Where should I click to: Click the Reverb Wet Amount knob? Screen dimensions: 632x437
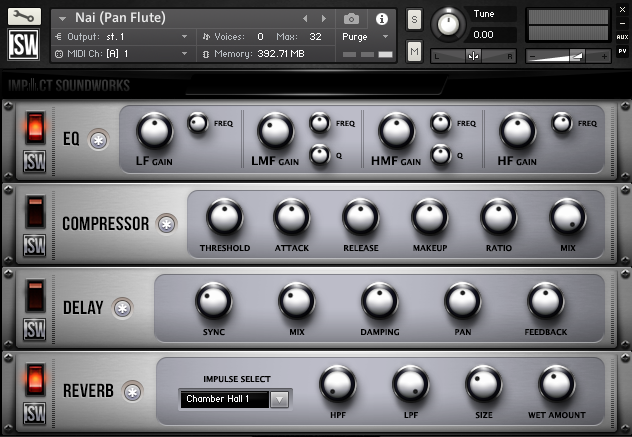(x=557, y=384)
